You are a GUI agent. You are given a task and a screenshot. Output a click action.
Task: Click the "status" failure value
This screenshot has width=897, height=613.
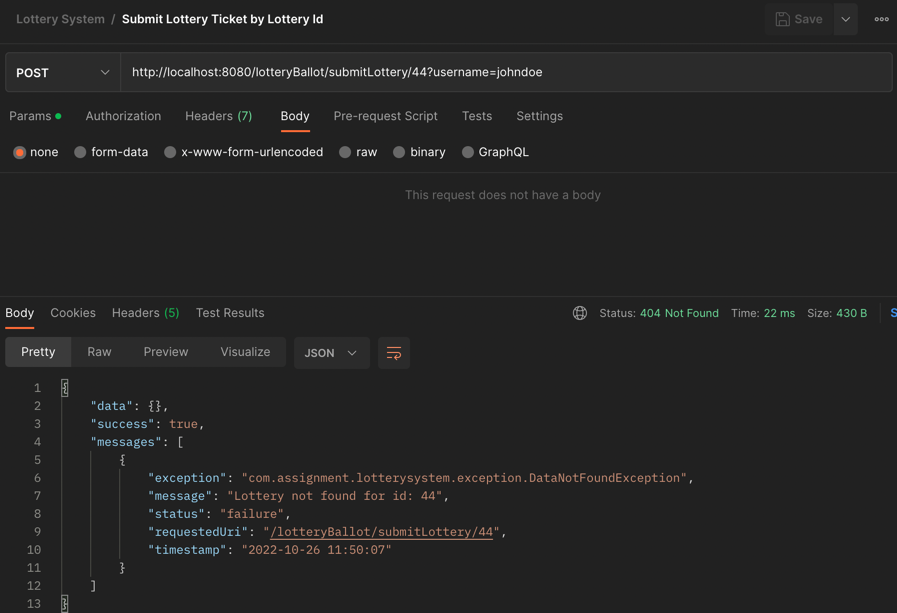(x=252, y=514)
